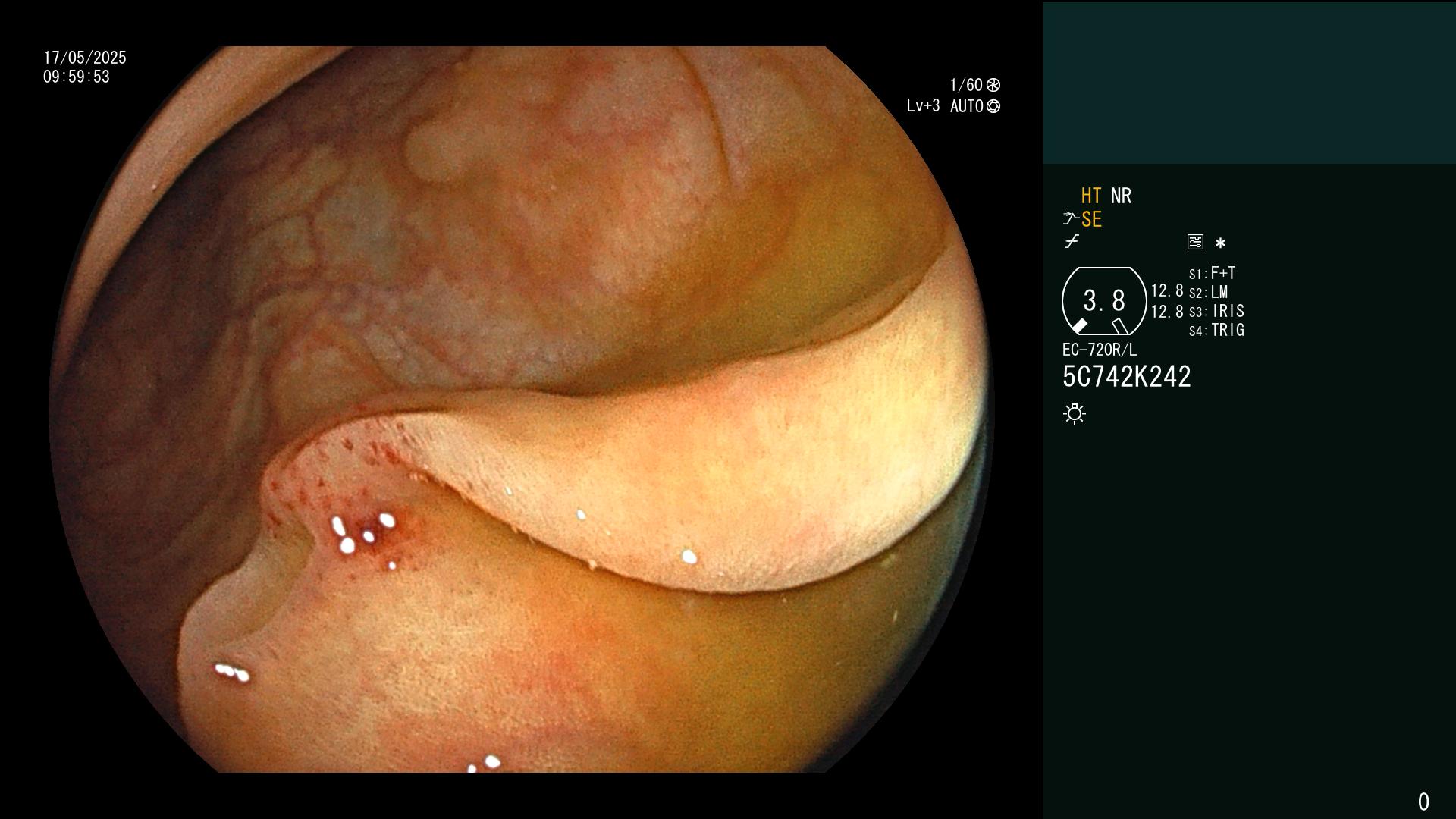1456x819 pixels.
Task: Click the date 17/05/2025
Action: (85, 58)
